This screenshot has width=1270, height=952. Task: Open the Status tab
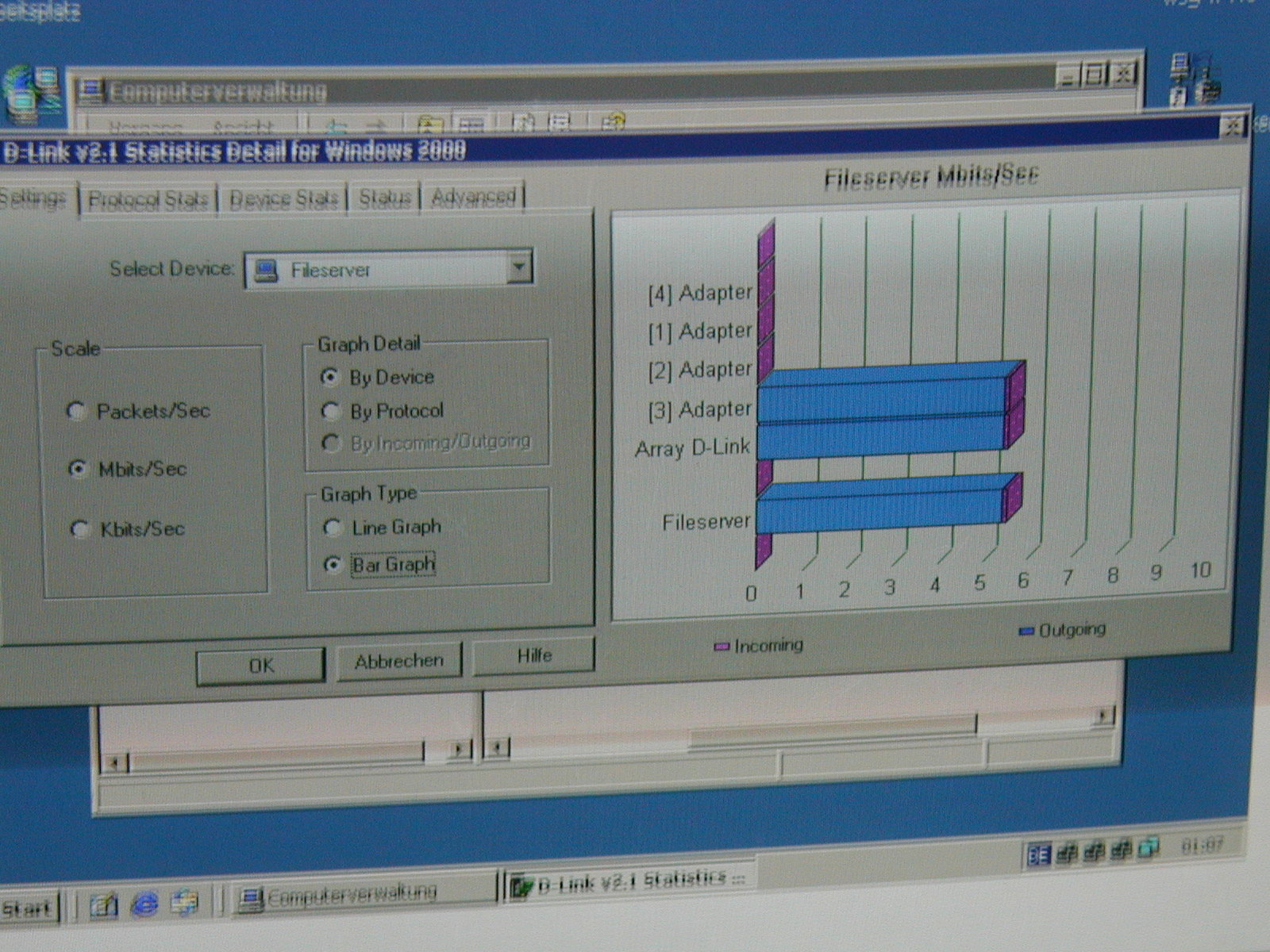tap(385, 198)
